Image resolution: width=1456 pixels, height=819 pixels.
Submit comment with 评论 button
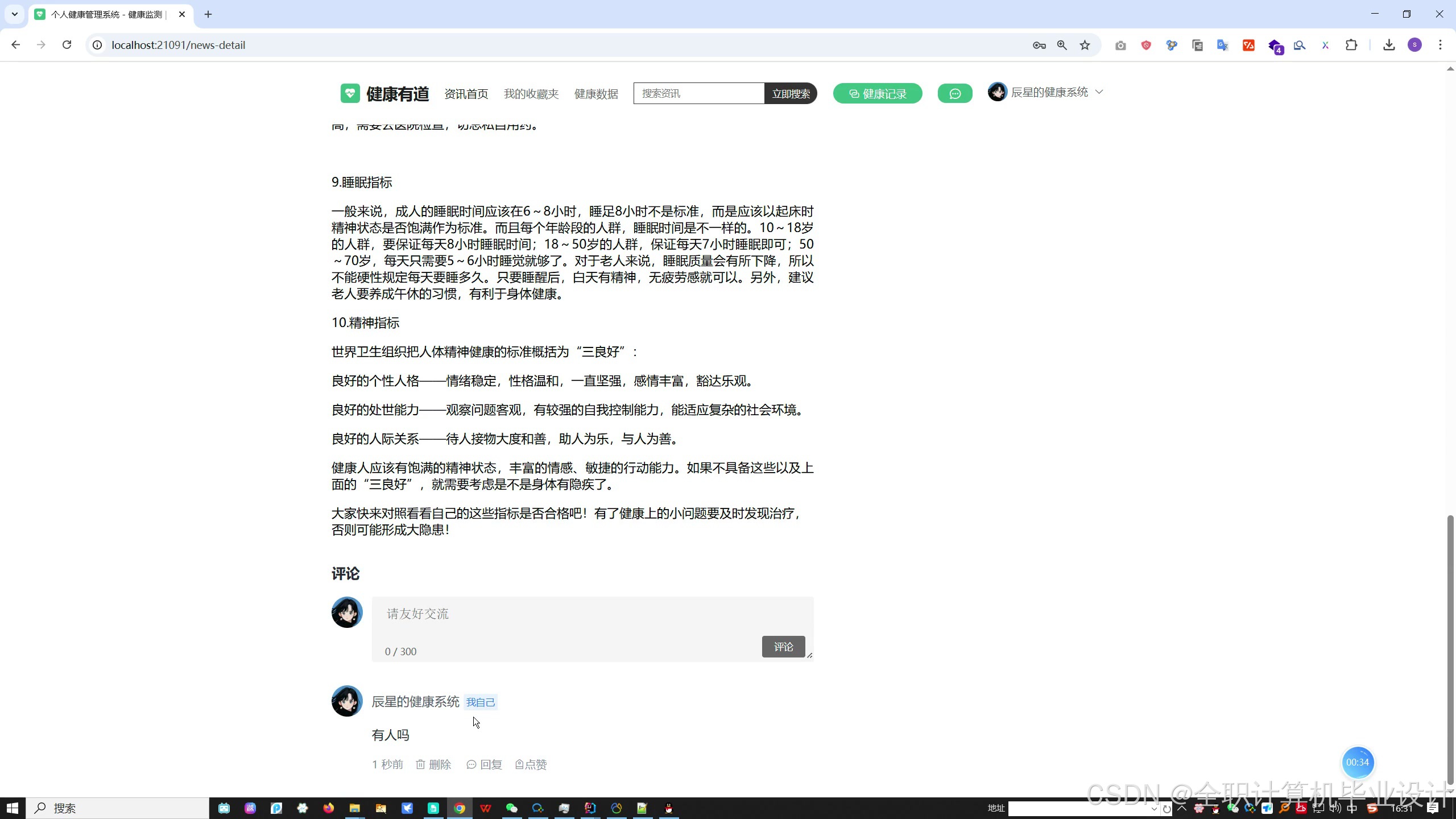[x=783, y=647]
